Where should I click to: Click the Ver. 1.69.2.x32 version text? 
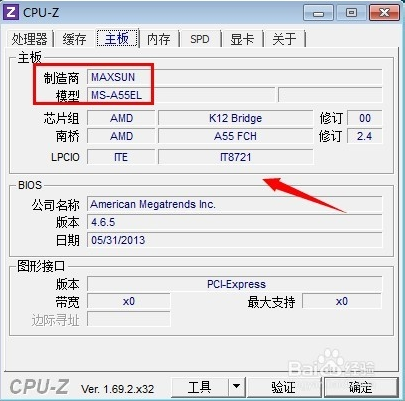(117, 389)
